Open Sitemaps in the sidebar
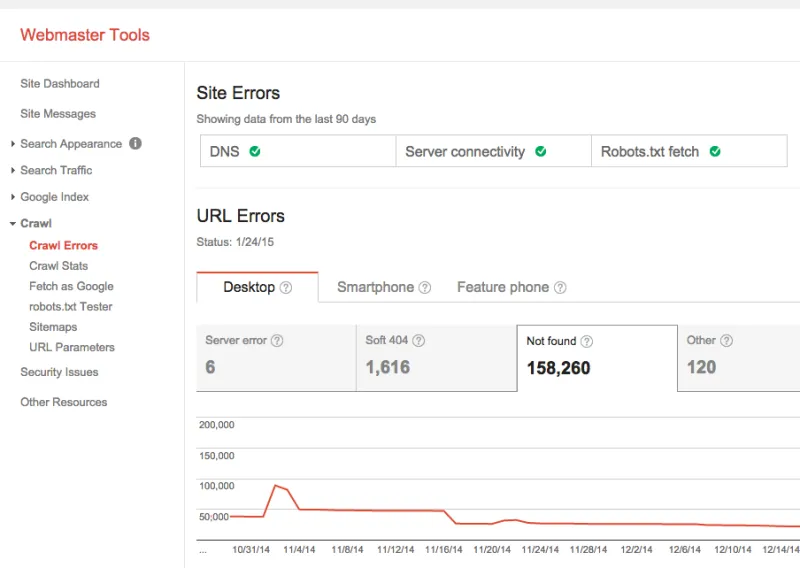Screen dimensions: 800x568 53,327
